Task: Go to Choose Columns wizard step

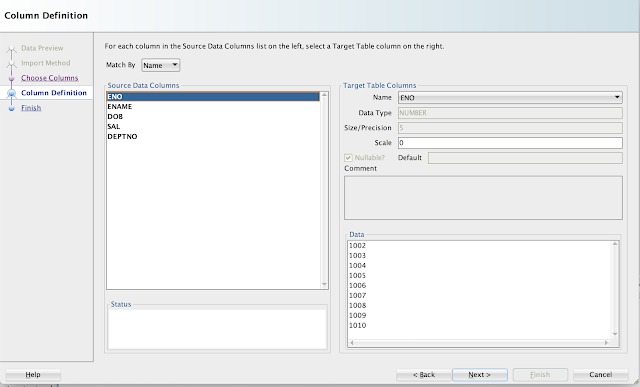Action: coord(49,78)
